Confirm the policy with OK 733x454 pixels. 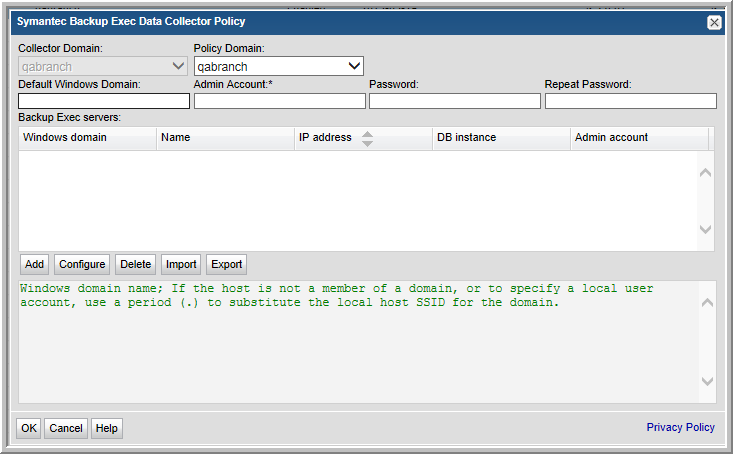pyautogui.click(x=29, y=428)
